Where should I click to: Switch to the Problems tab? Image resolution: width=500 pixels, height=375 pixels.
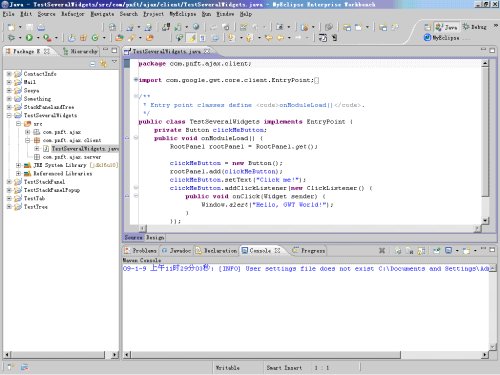point(141,250)
